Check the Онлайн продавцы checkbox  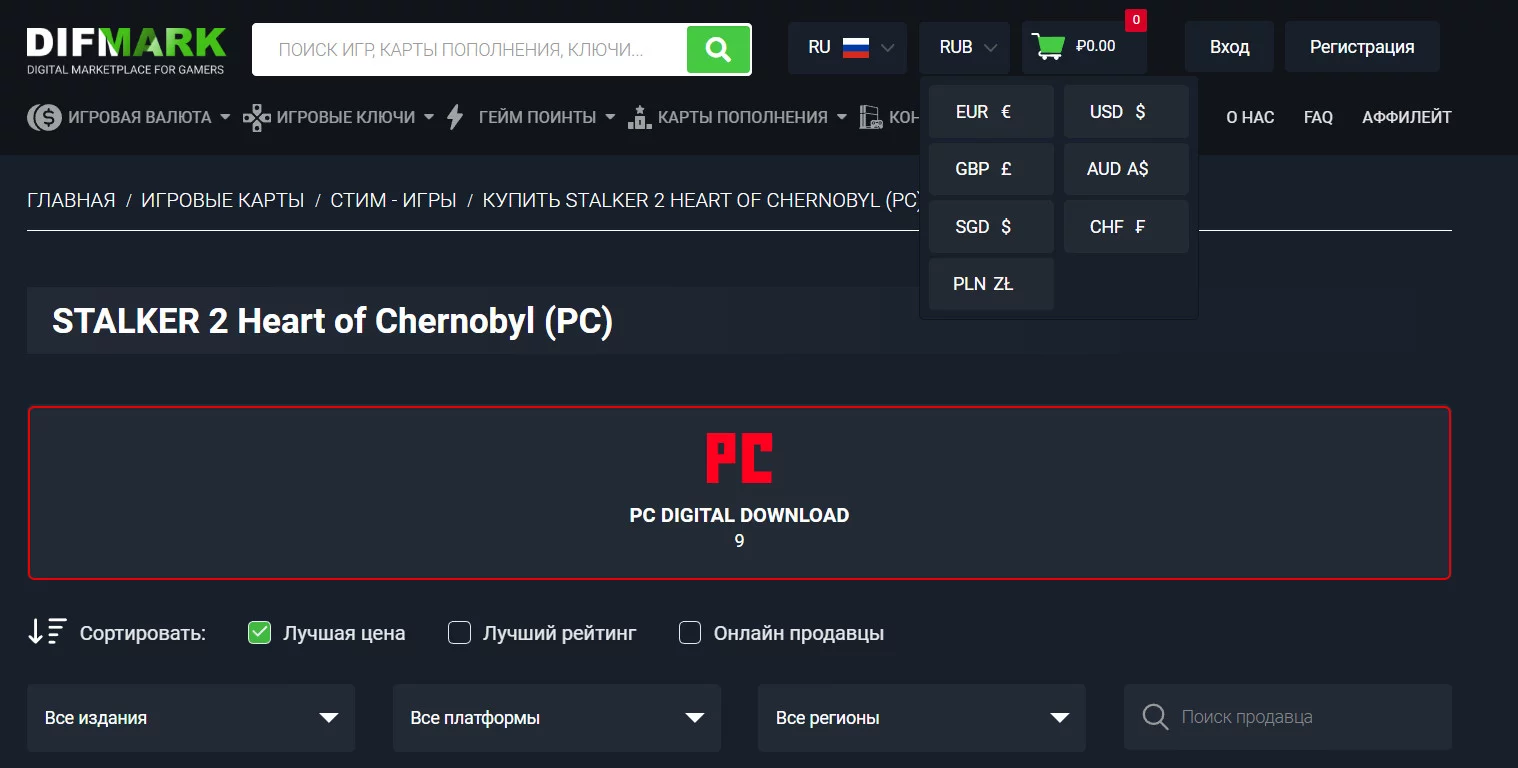(690, 633)
